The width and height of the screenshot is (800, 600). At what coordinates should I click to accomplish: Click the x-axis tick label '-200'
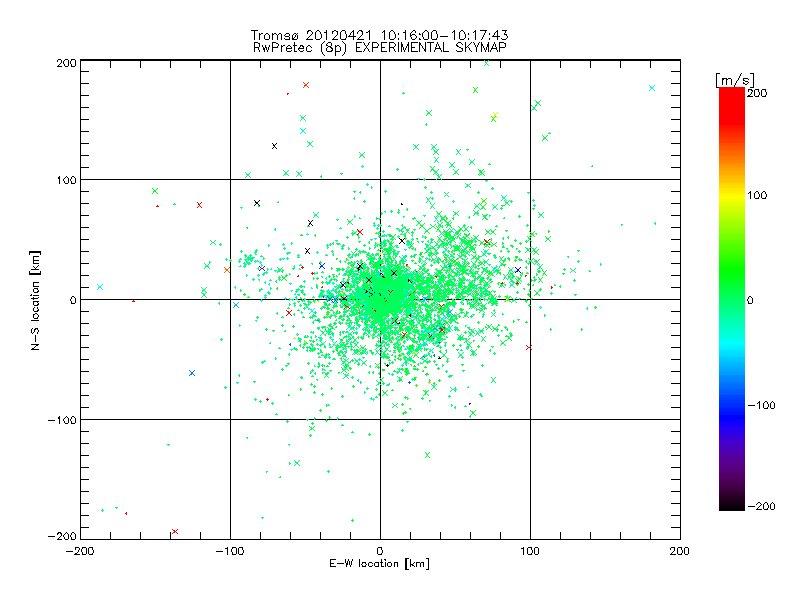80,552
